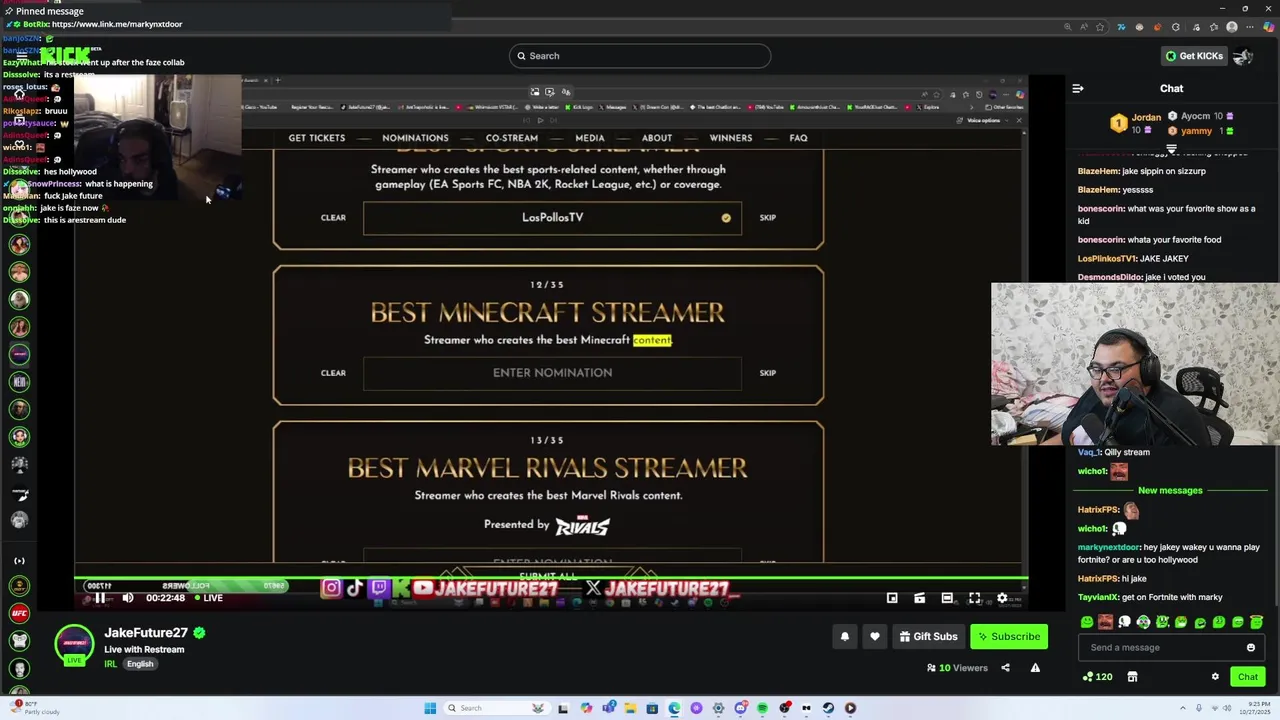This screenshot has height=720, width=1280.
Task: Select the English language tag
Action: click(140, 664)
